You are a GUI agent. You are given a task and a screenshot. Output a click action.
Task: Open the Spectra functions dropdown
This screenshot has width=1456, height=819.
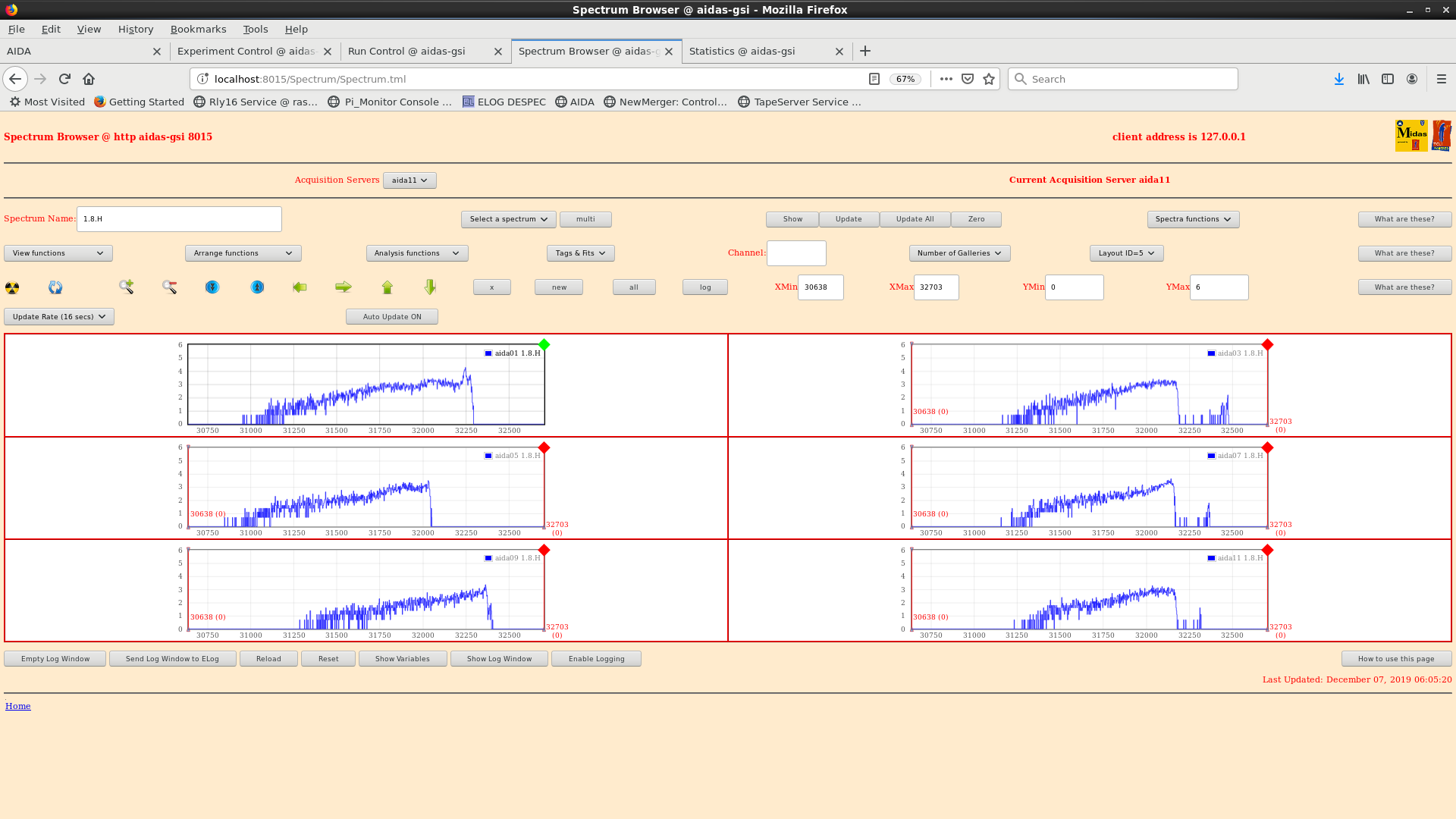tap(1193, 219)
